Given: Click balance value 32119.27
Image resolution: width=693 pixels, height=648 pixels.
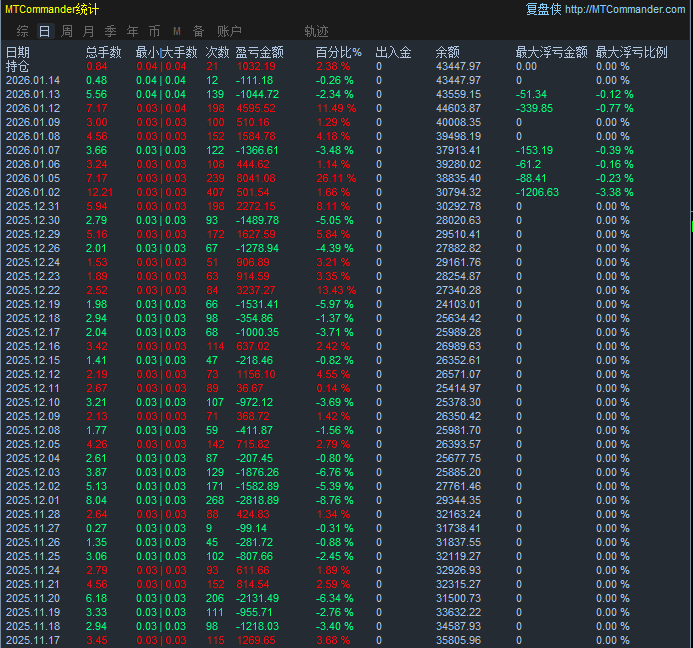Looking at the screenshot, I should 458,556.
